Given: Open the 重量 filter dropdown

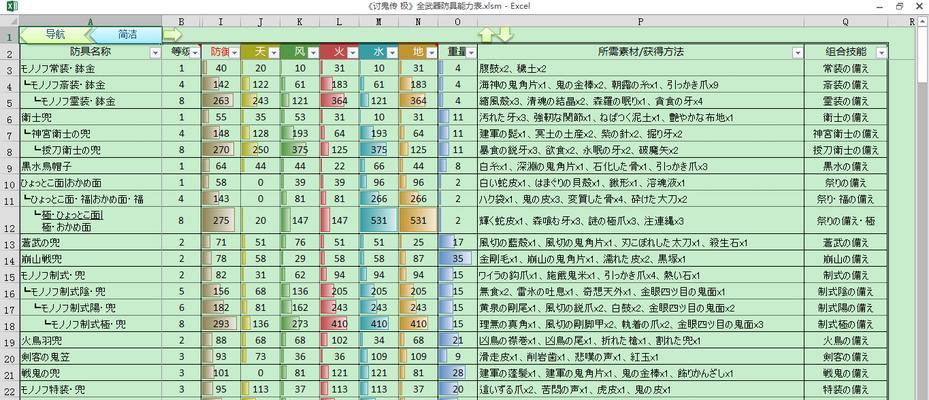Looking at the screenshot, I should [471, 53].
